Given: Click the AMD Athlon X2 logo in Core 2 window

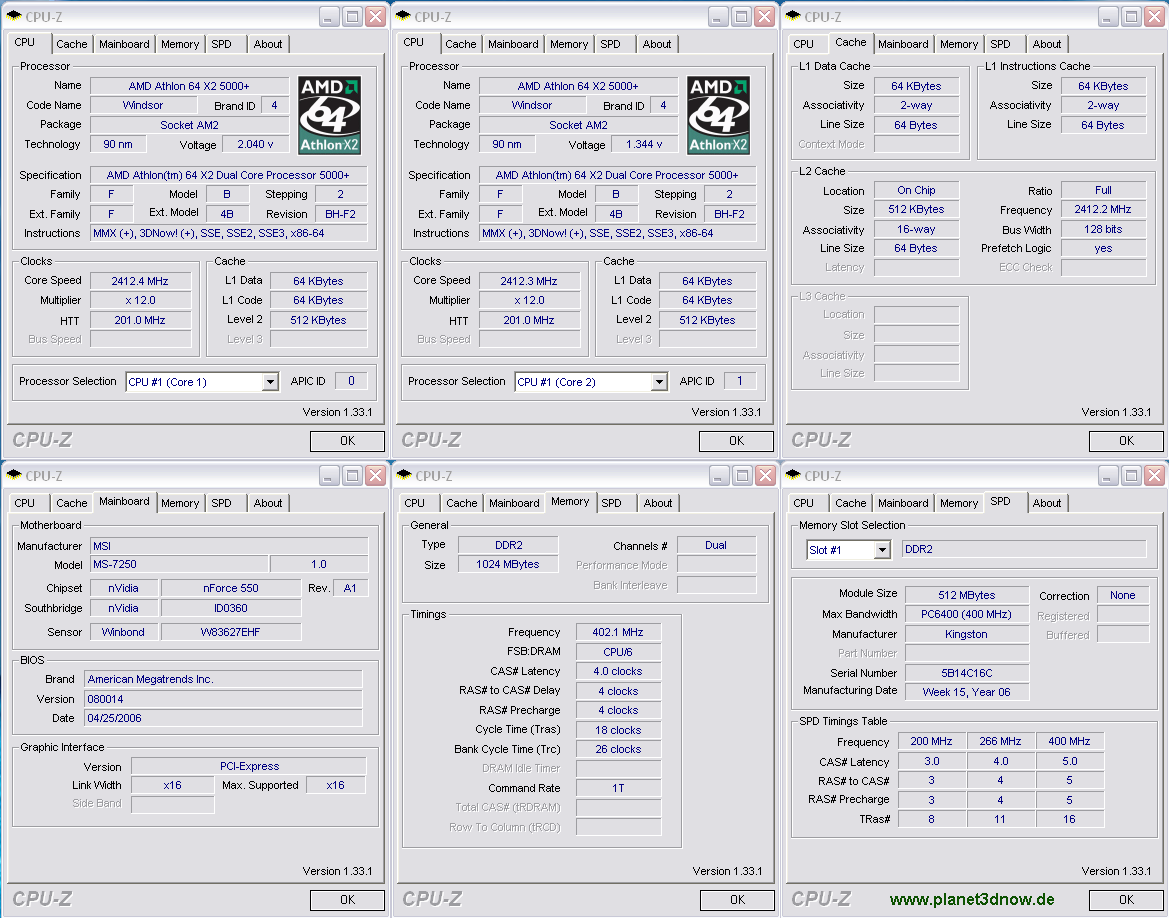Looking at the screenshot, I should [x=719, y=115].
